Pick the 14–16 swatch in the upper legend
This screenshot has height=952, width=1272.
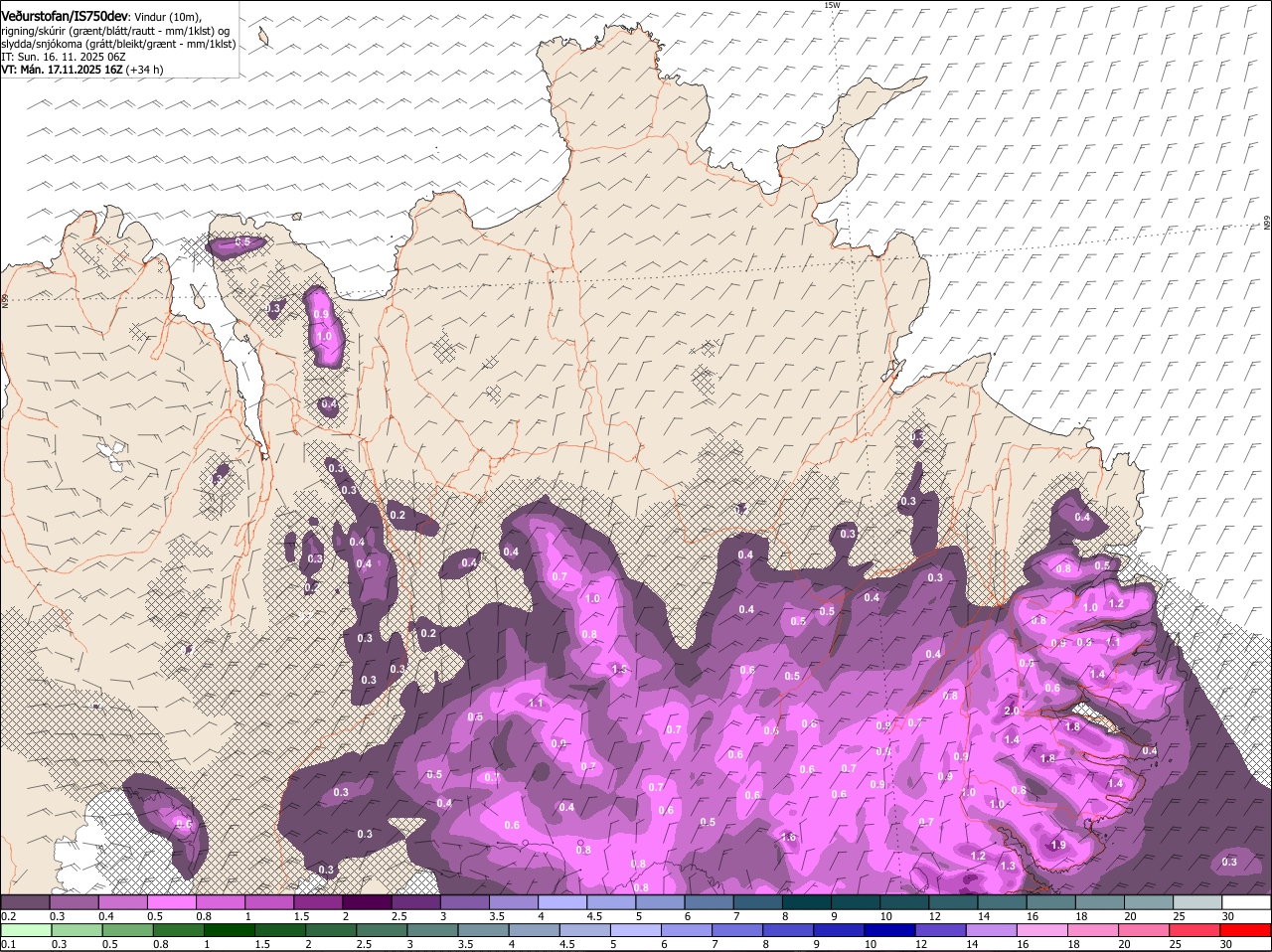pos(1002,901)
